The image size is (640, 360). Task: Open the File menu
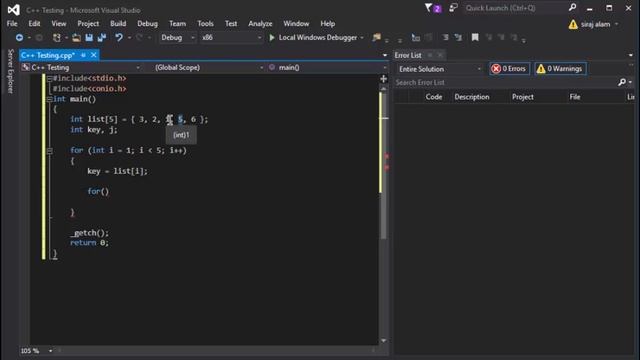click(12, 24)
